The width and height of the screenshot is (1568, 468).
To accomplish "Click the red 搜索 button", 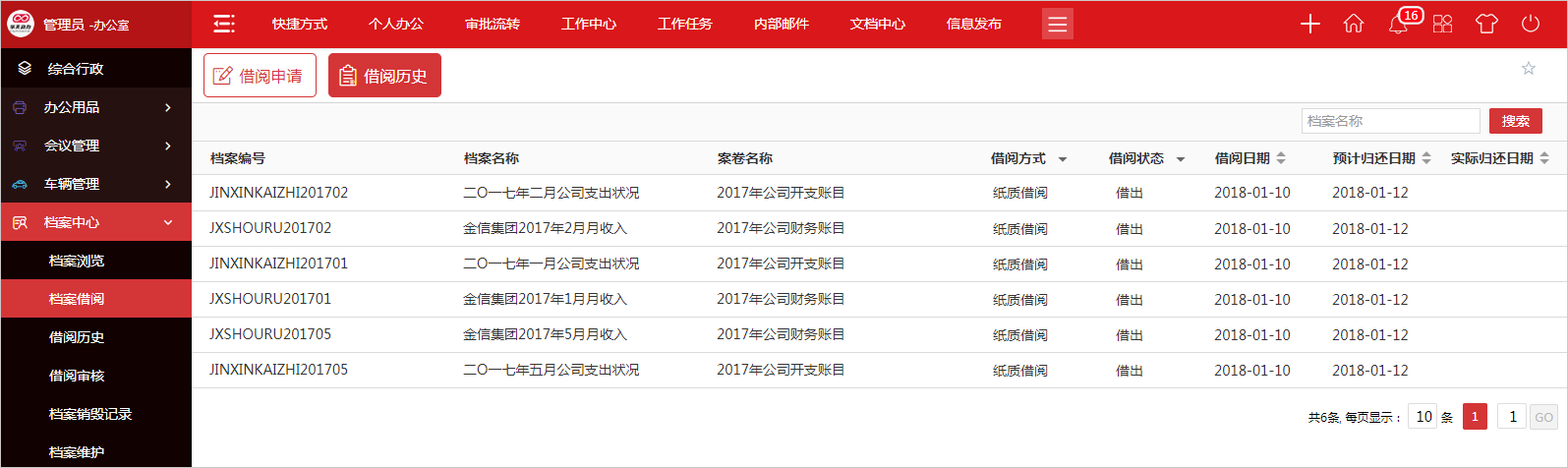I will tap(1515, 121).
